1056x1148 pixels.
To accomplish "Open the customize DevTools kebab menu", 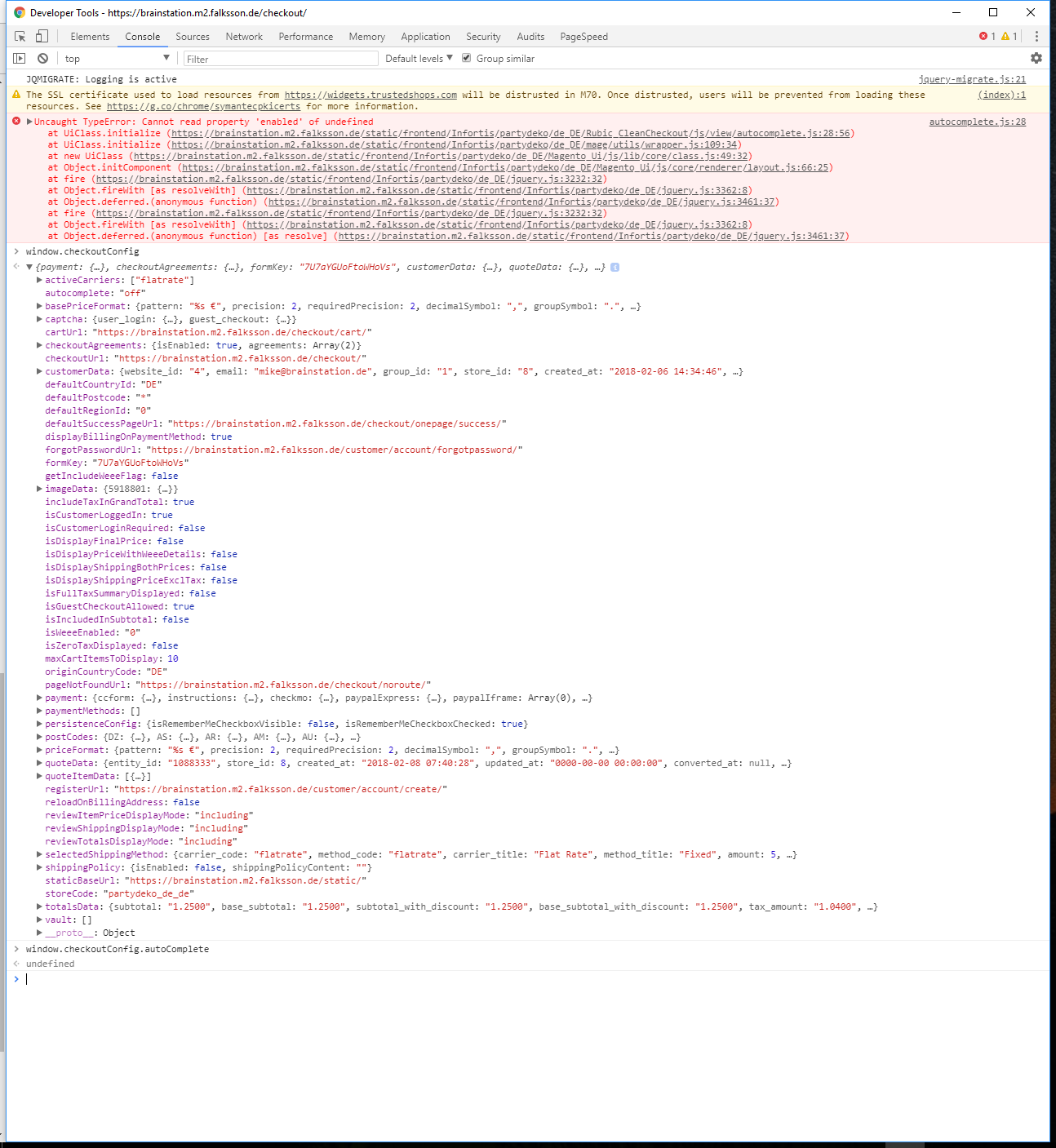I will click(x=1036, y=36).
